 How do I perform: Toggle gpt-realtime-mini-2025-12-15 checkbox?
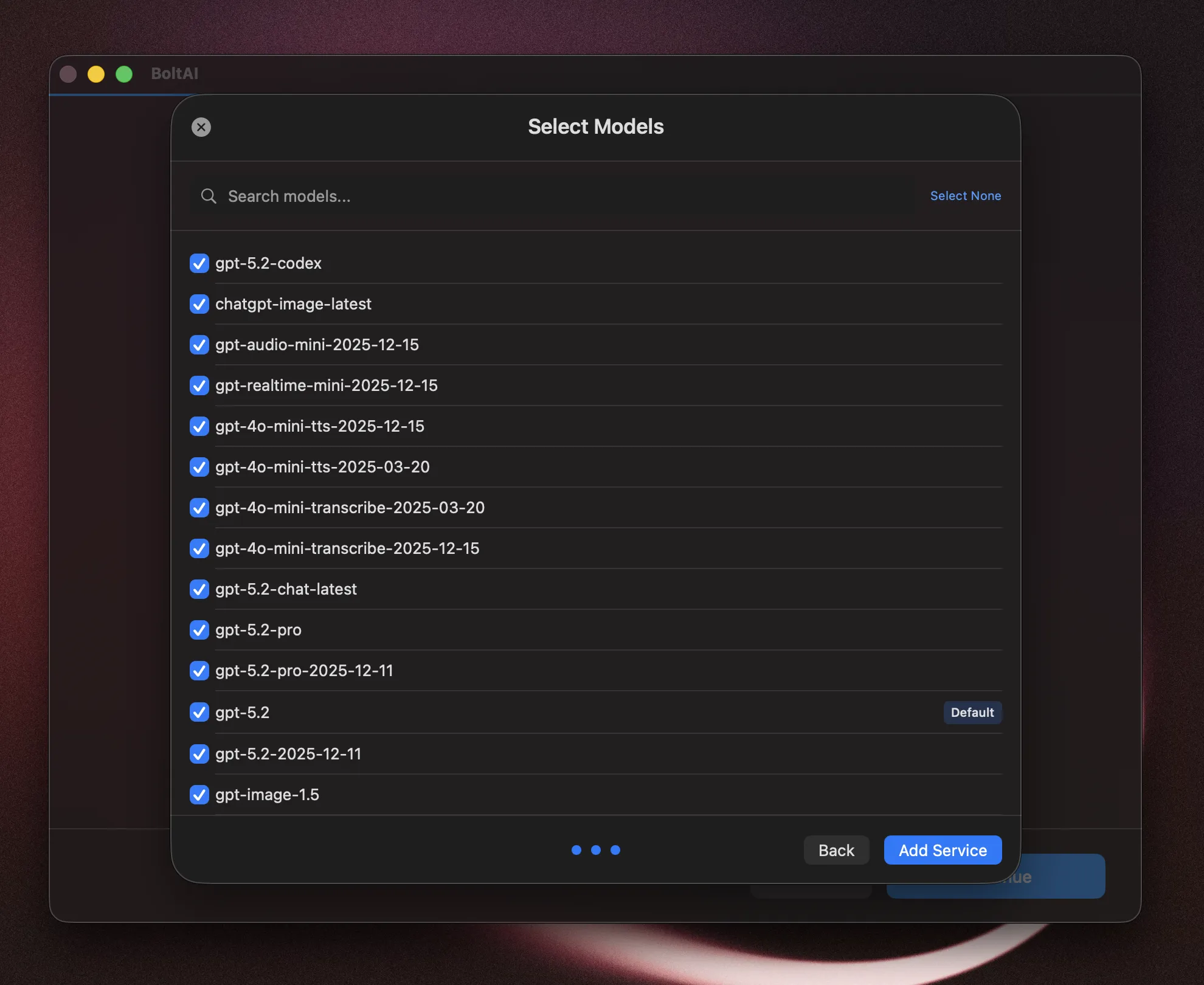(x=199, y=385)
